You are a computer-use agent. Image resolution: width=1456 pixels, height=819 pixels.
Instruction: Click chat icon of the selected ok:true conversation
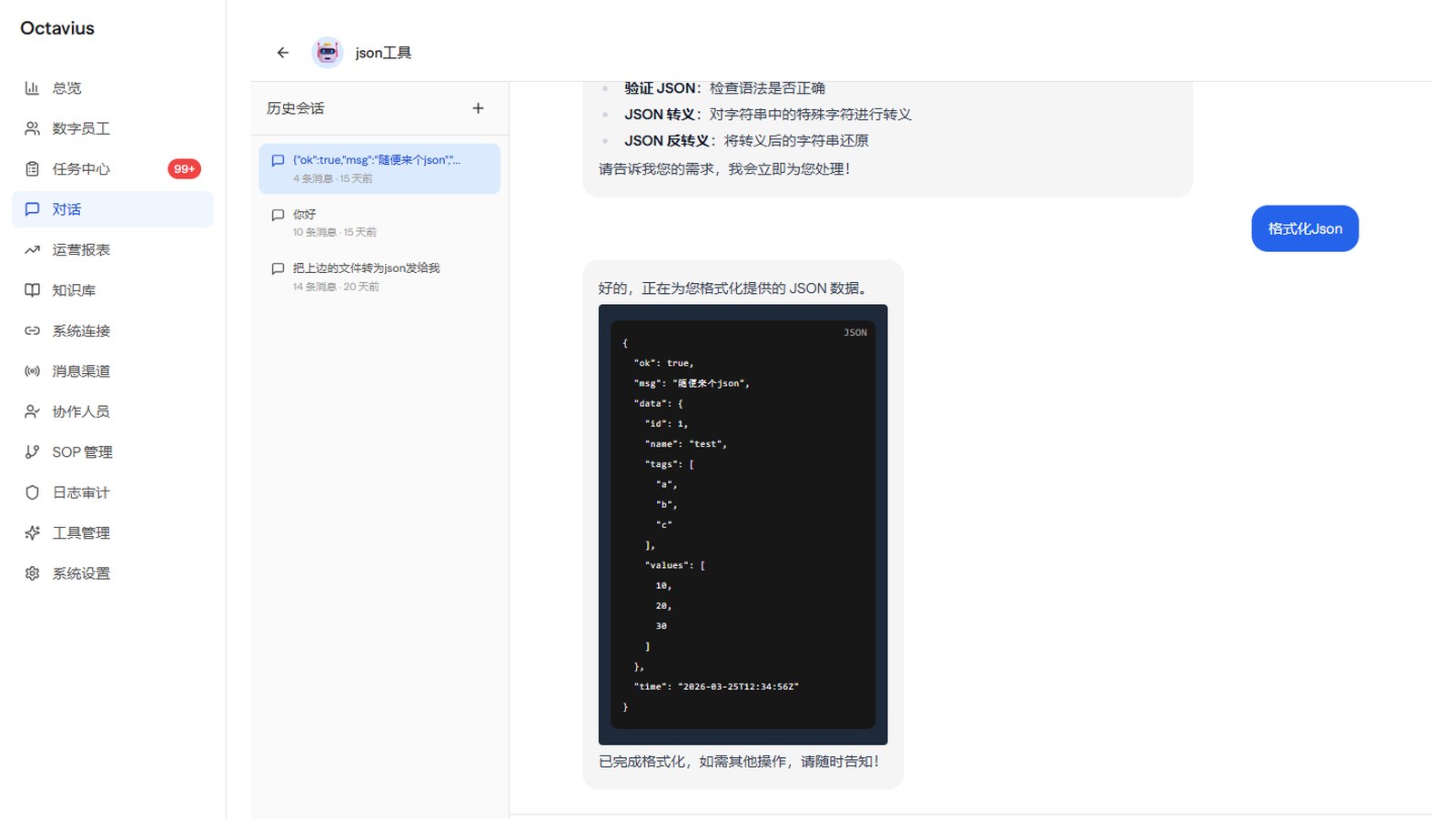click(x=278, y=160)
